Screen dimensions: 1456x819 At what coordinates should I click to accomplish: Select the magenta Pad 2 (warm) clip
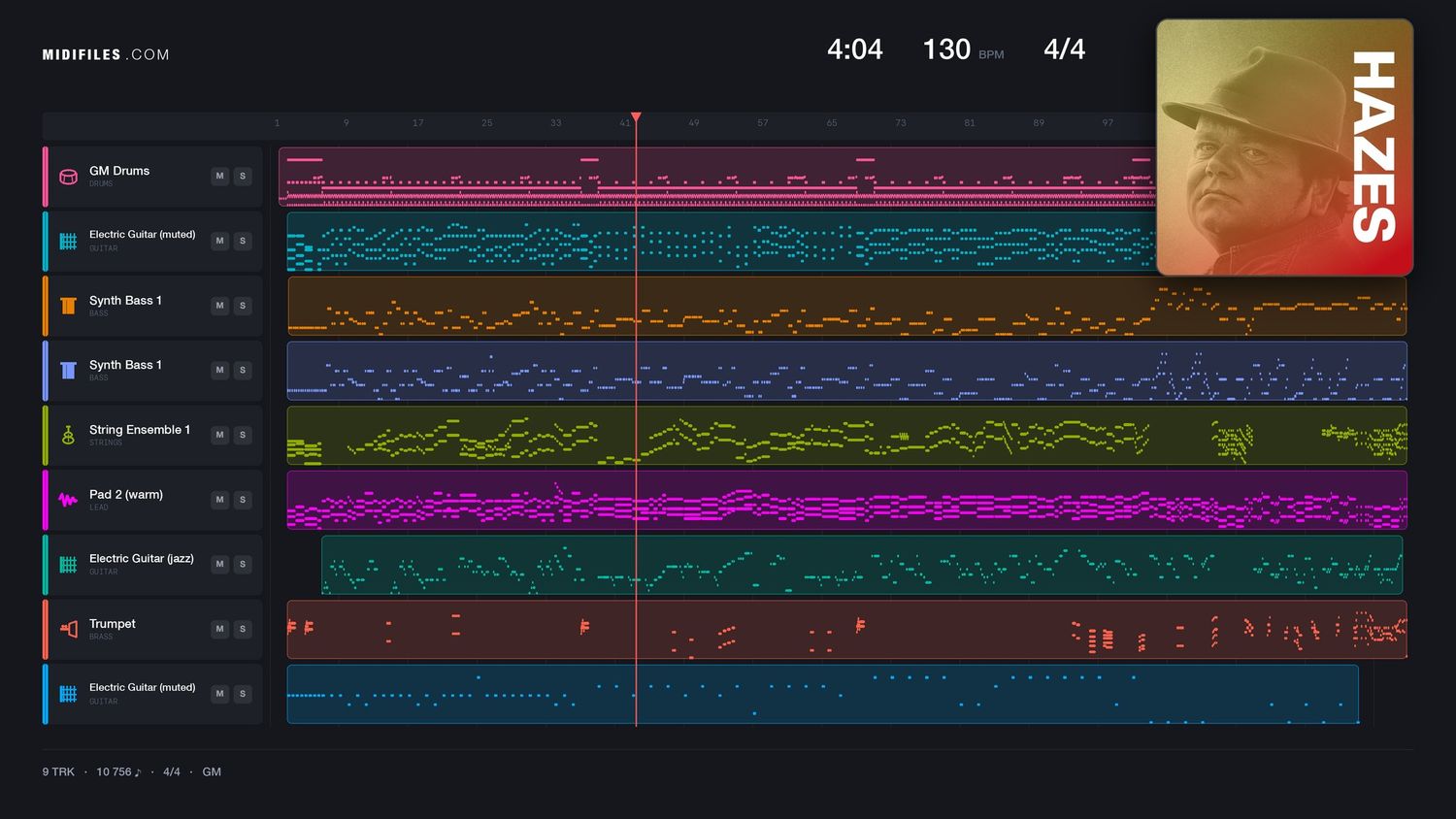pyautogui.click(x=846, y=500)
